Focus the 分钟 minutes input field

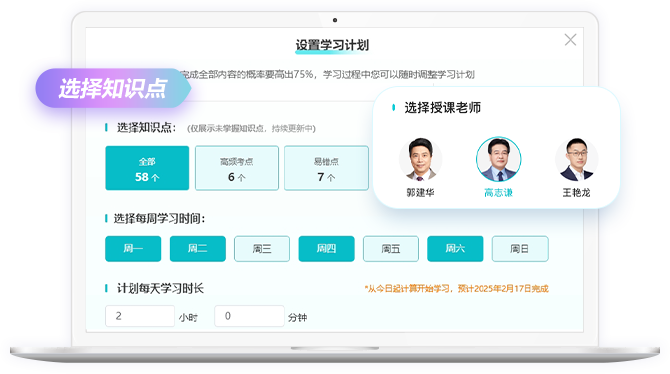249,316
